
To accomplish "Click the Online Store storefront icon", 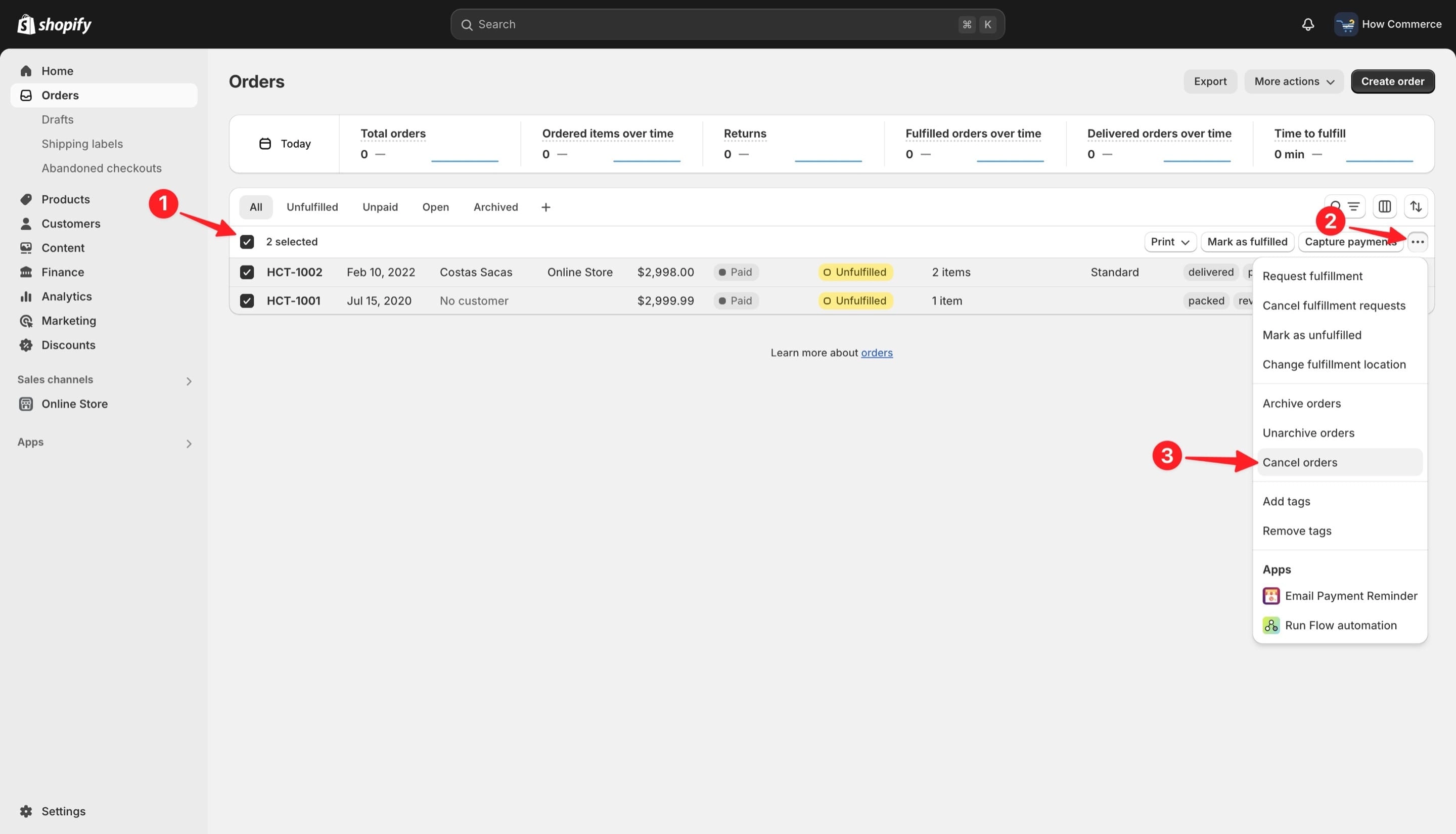I will click(26, 404).
